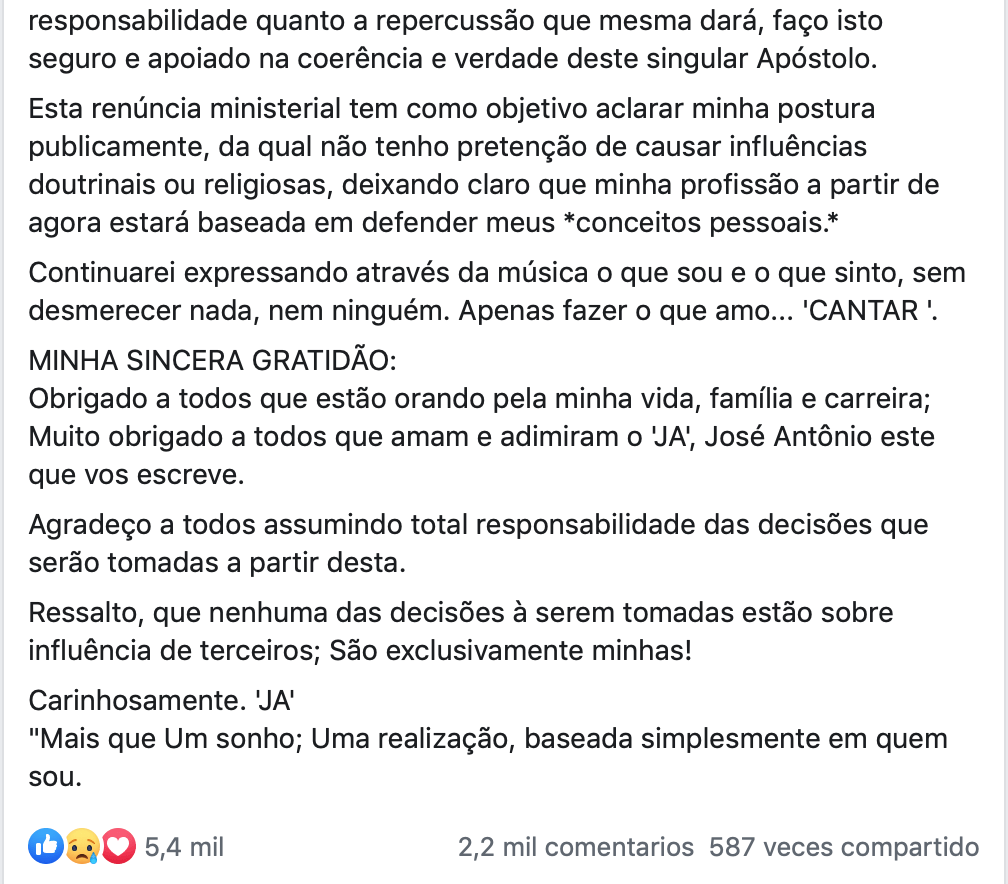This screenshot has width=1008, height=884.
Task: Click the 'Obrigado a todos que estão orando' line
Action: pyautogui.click(x=480, y=399)
